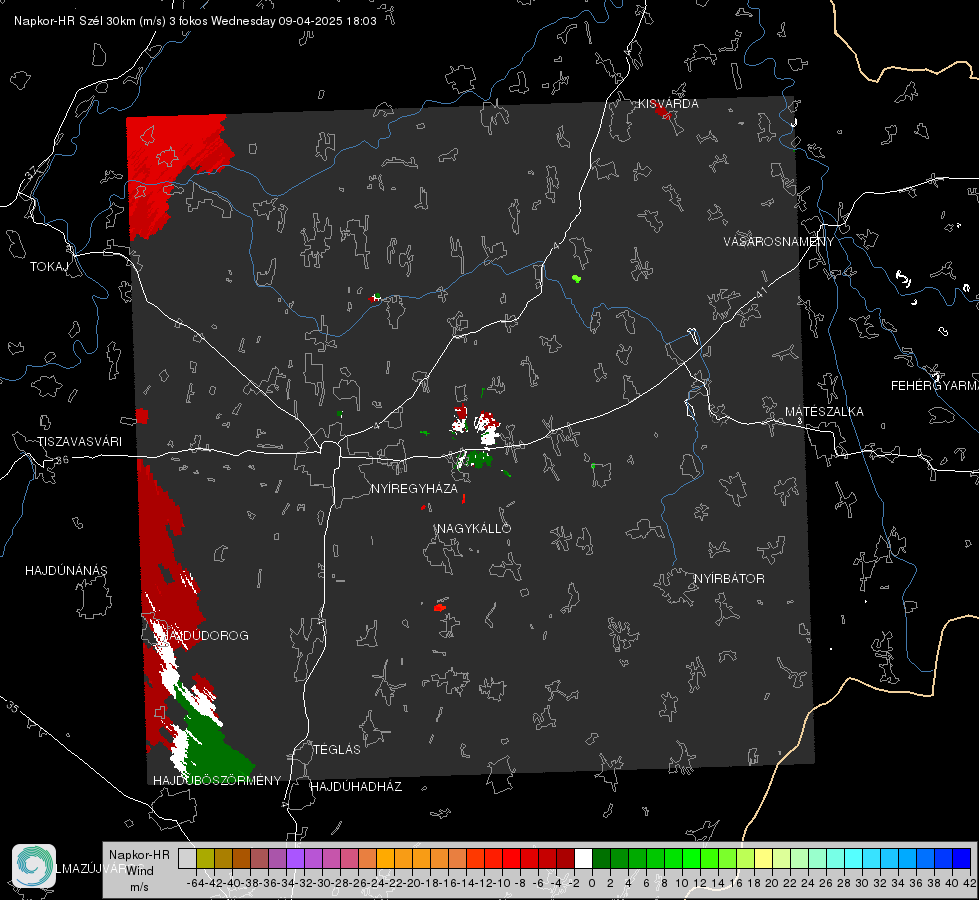Pick the dark green swatch between 0 and 2
This screenshot has width=979, height=900.
[x=601, y=859]
